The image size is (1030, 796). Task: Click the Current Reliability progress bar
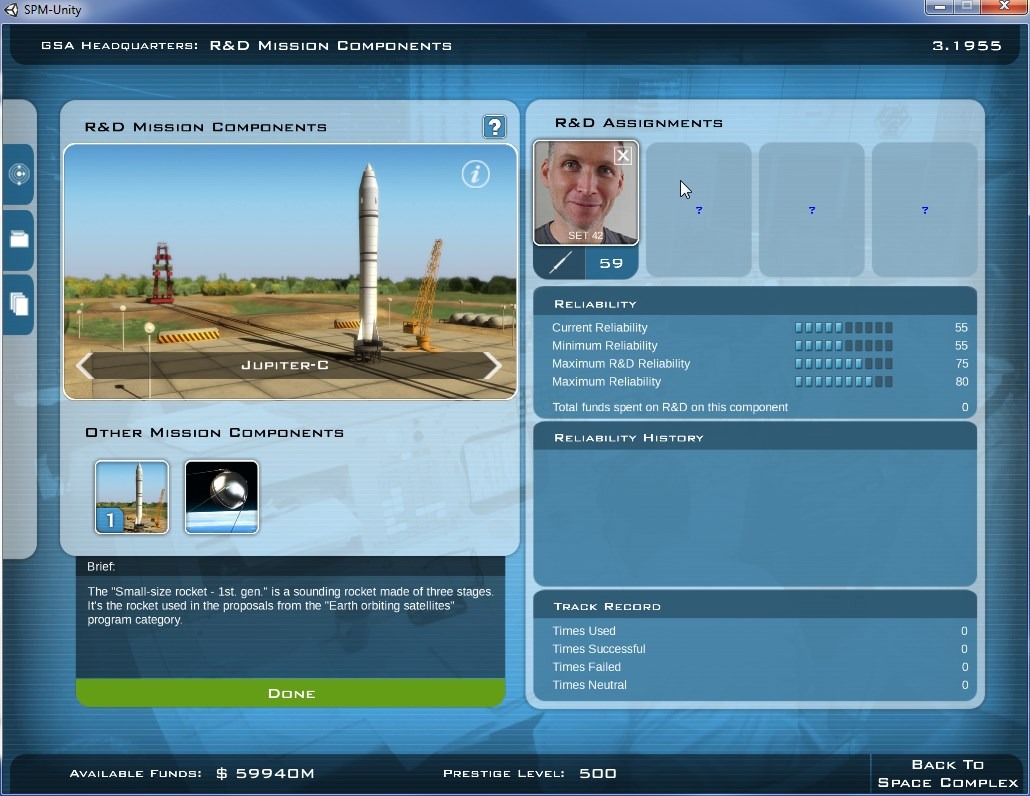(x=843, y=328)
